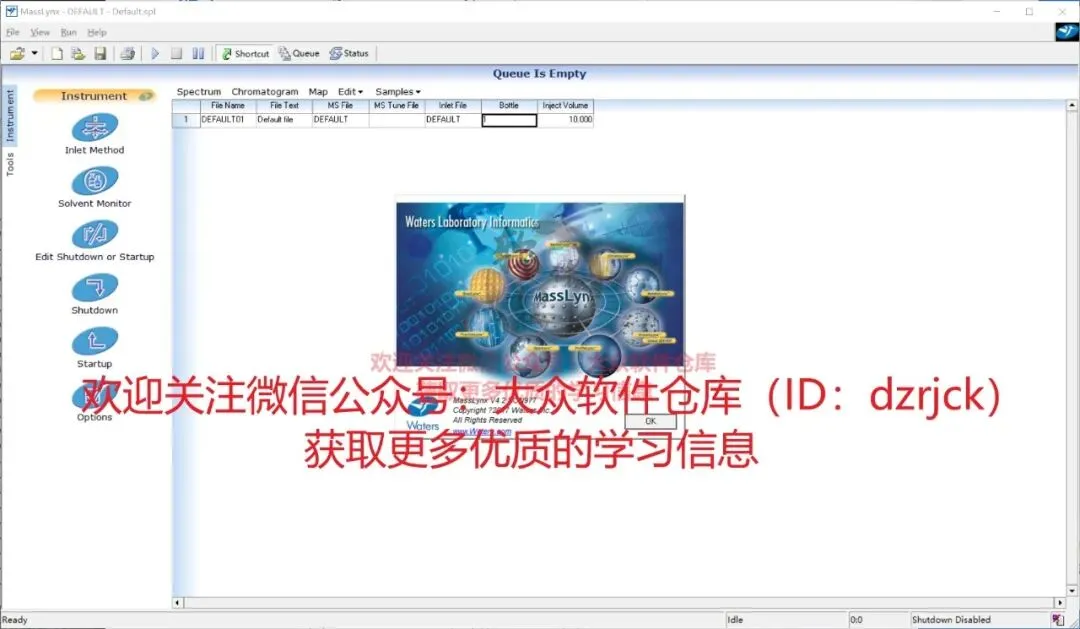This screenshot has height=629, width=1080.
Task: Pause the queue
Action: (198, 53)
